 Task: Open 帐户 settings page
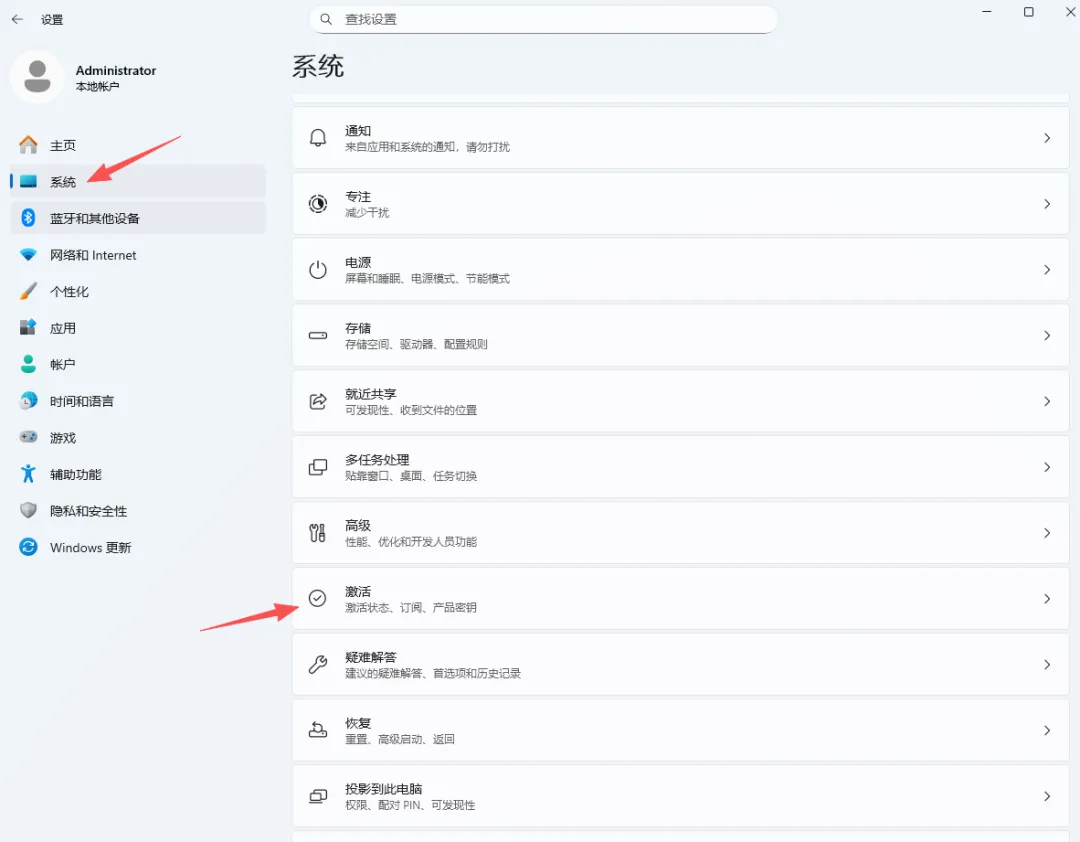point(138,364)
